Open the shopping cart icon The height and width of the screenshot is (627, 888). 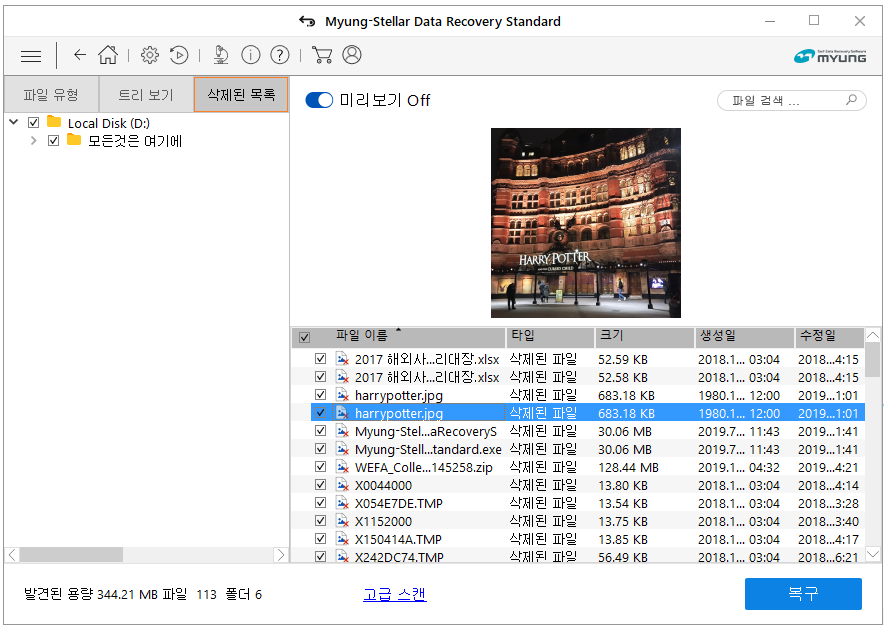coord(322,55)
